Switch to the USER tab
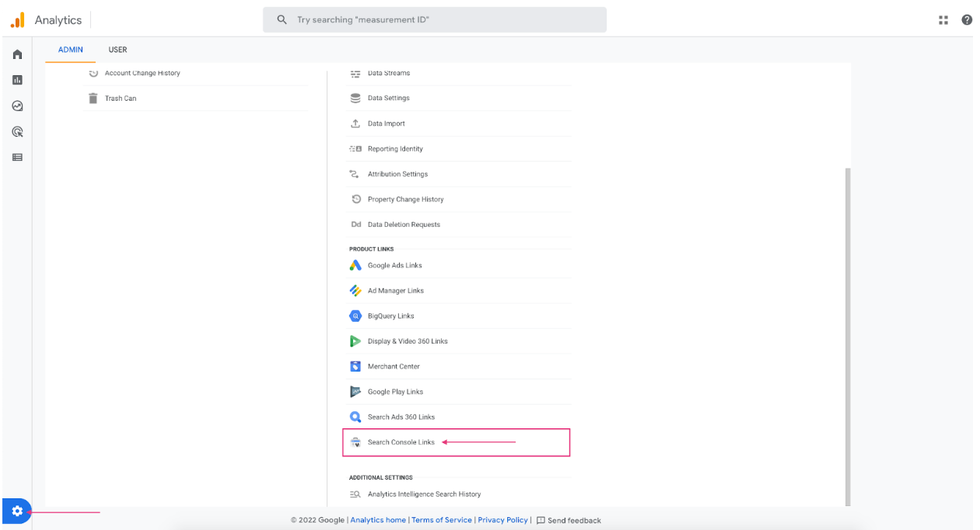Screen dimensions: 980x530 coord(118,50)
